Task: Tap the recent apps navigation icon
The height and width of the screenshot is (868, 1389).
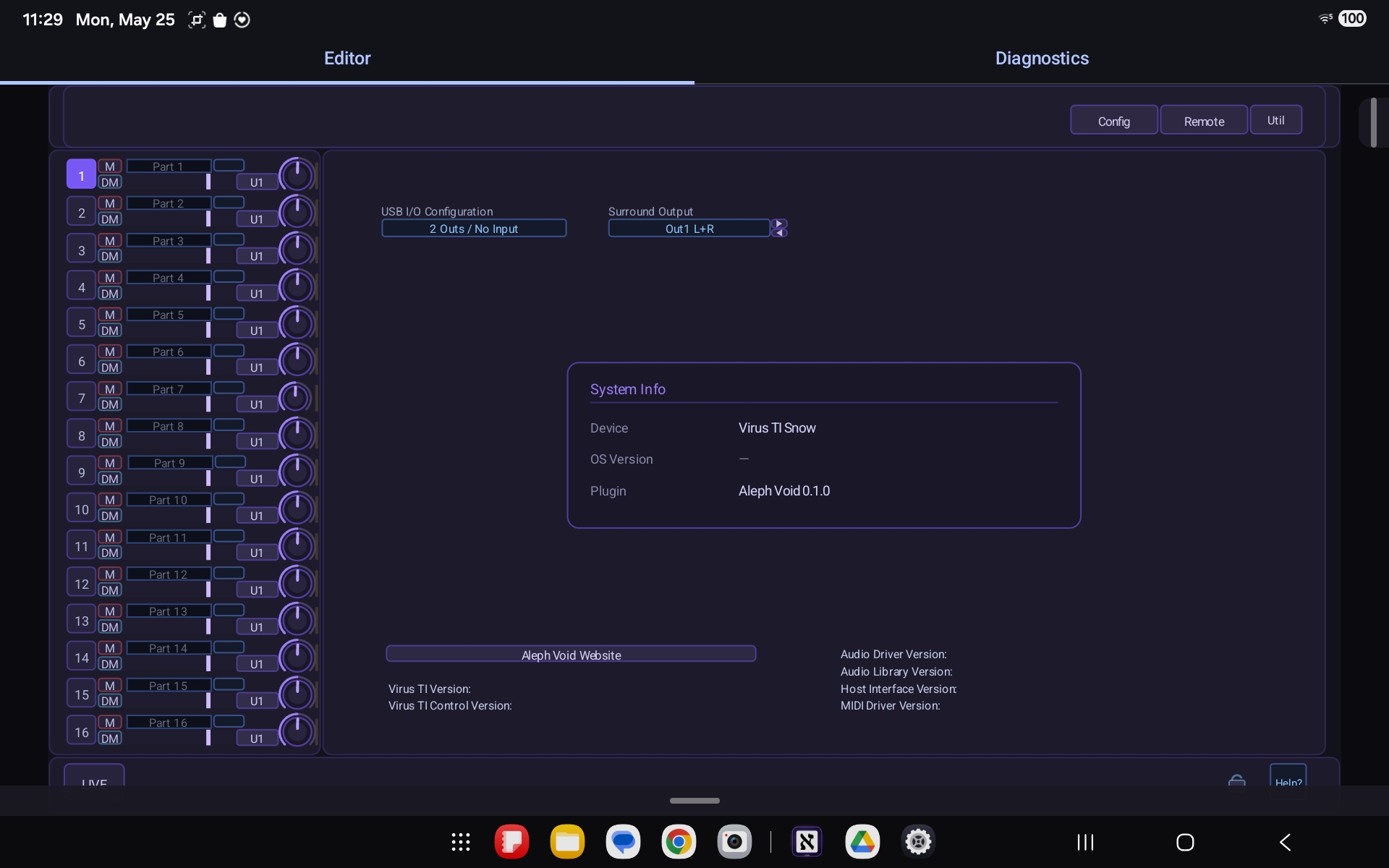Action: click(1085, 842)
